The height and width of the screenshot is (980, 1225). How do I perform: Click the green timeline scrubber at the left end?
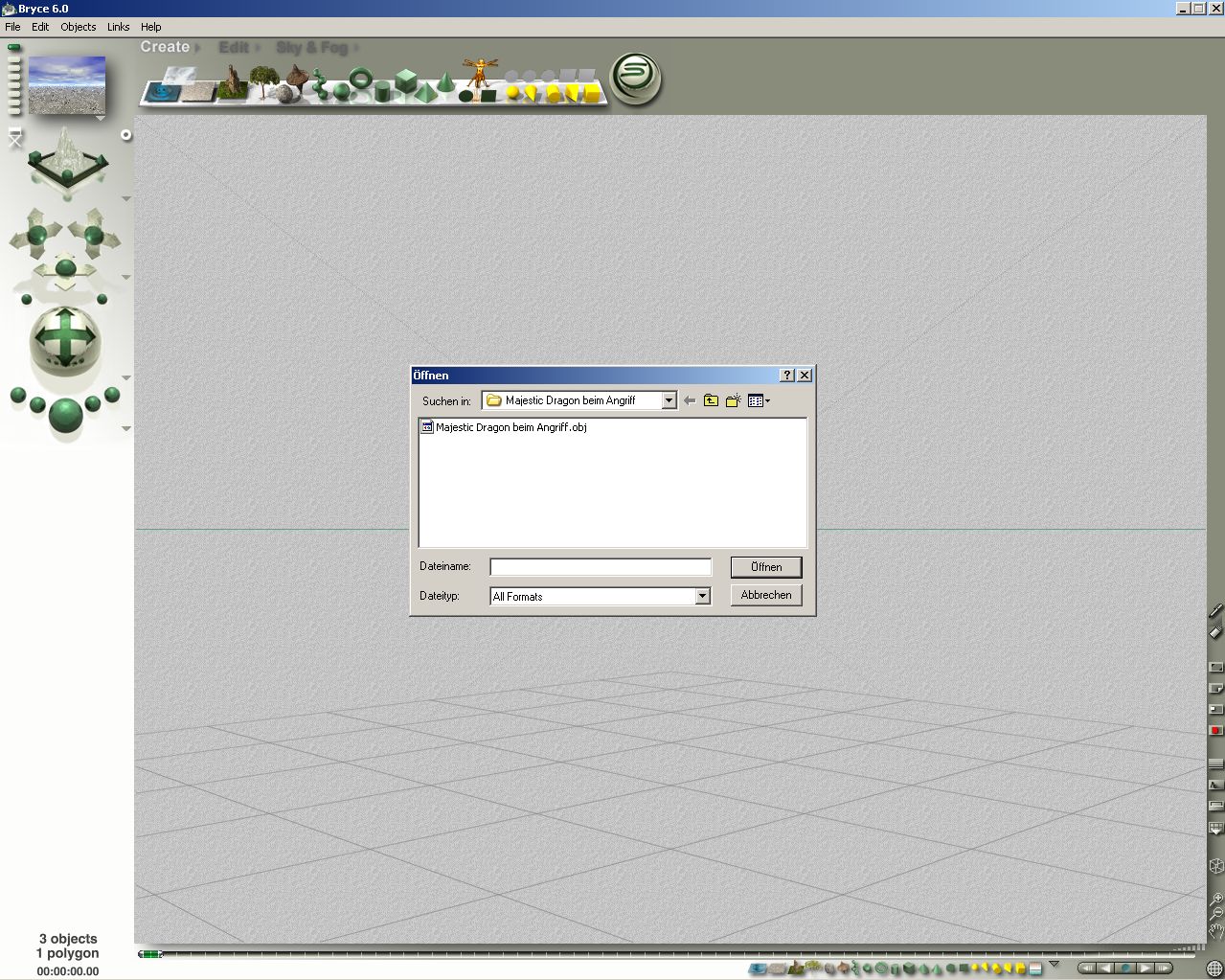point(149,954)
